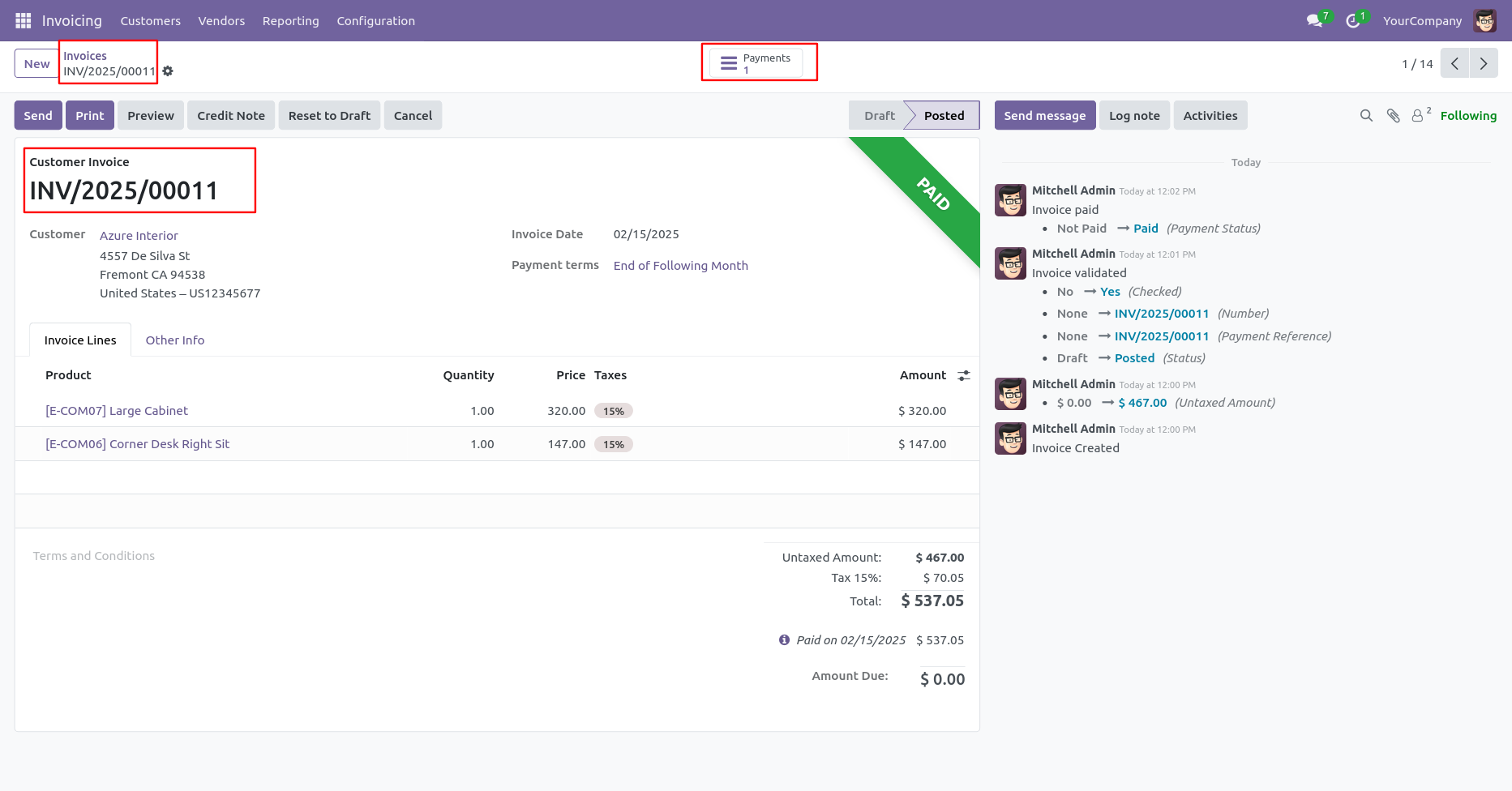Print the invoice

click(90, 115)
